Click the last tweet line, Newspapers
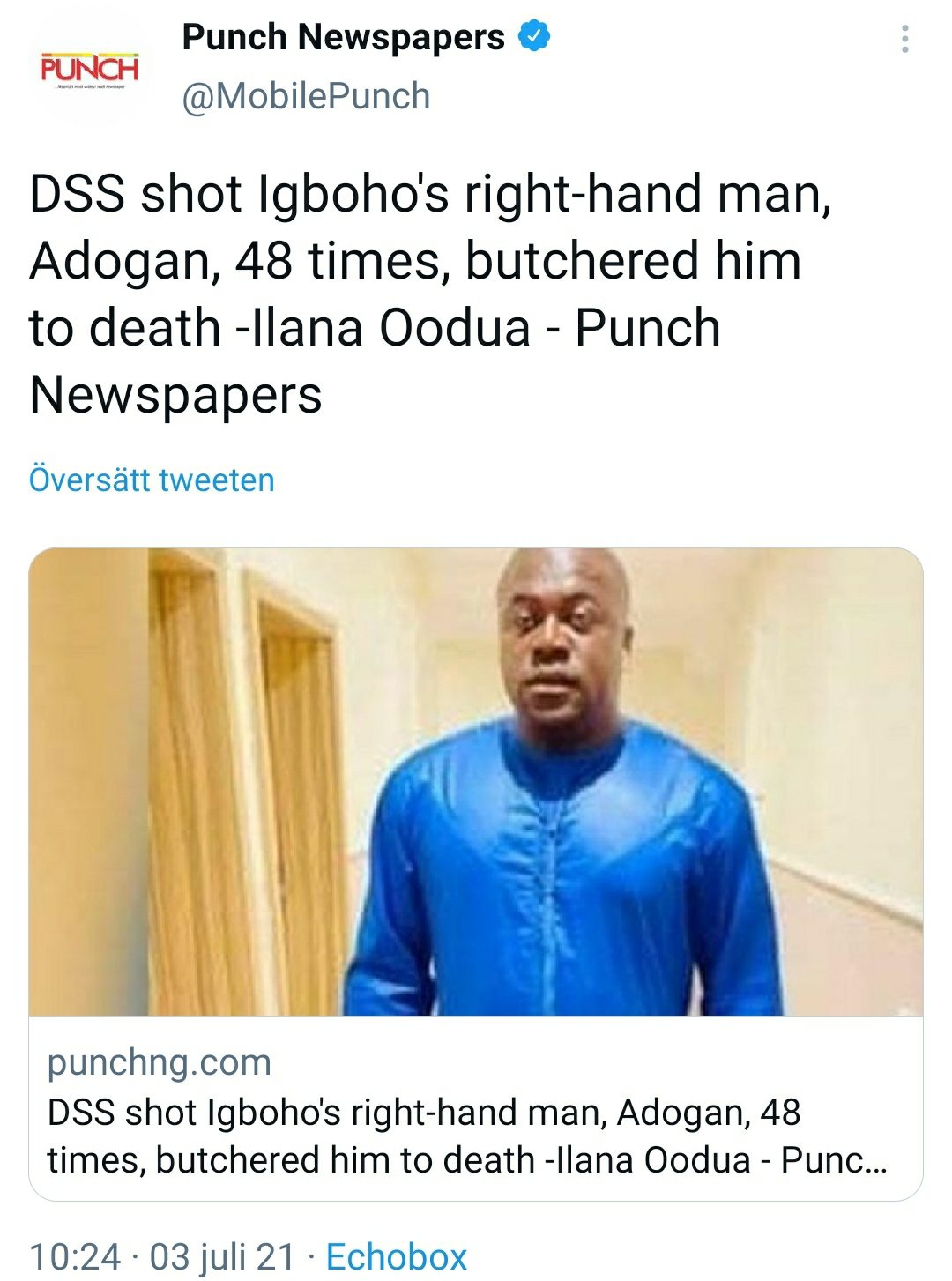 point(175,394)
